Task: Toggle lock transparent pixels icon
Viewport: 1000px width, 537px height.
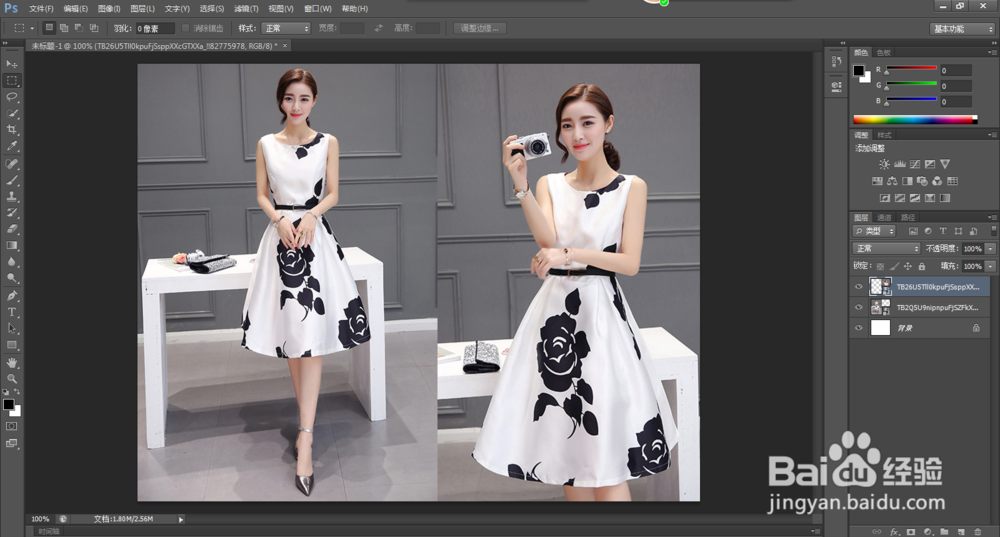Action: [880, 266]
